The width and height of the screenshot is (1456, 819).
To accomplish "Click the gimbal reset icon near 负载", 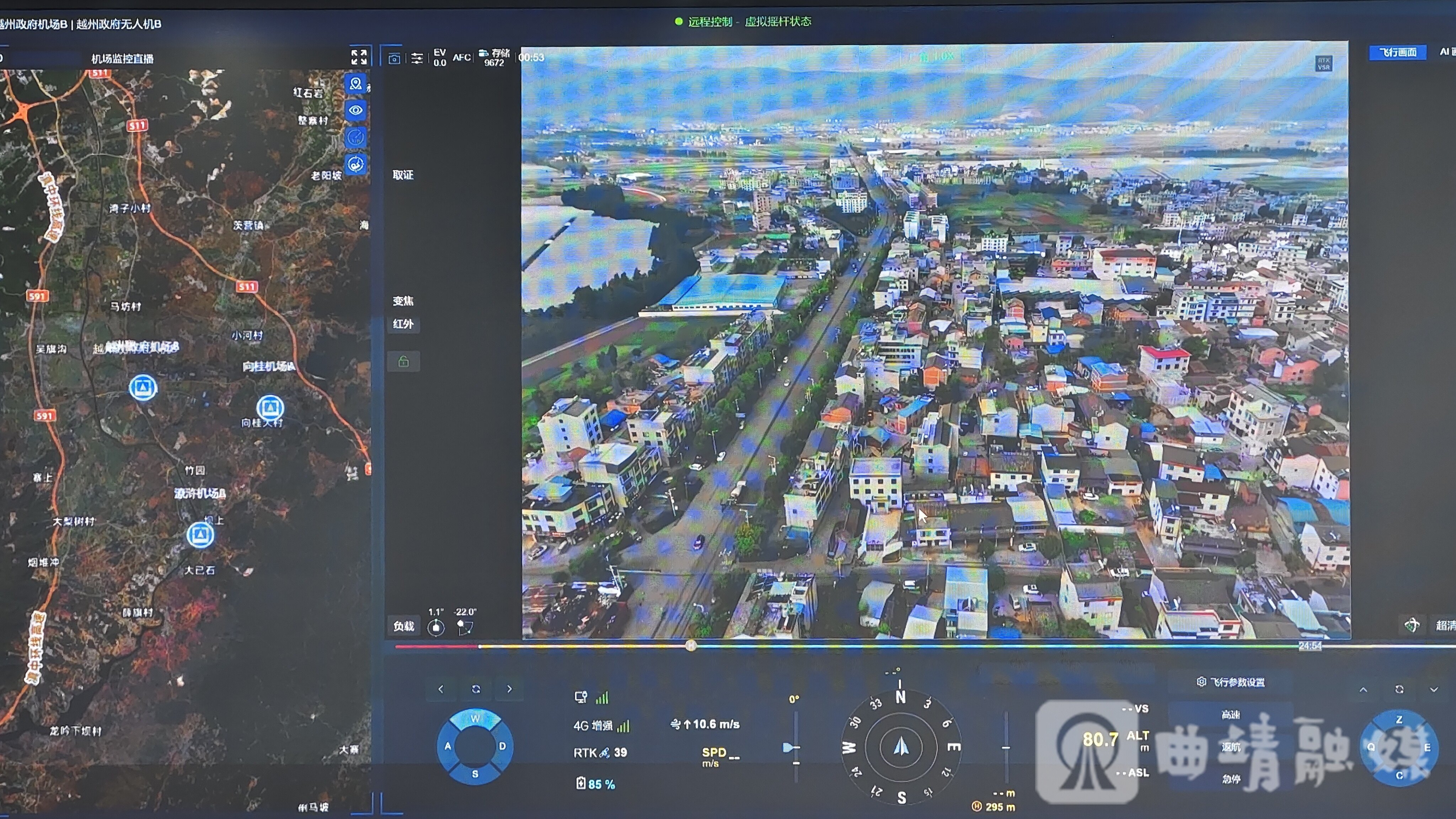I will pyautogui.click(x=436, y=627).
